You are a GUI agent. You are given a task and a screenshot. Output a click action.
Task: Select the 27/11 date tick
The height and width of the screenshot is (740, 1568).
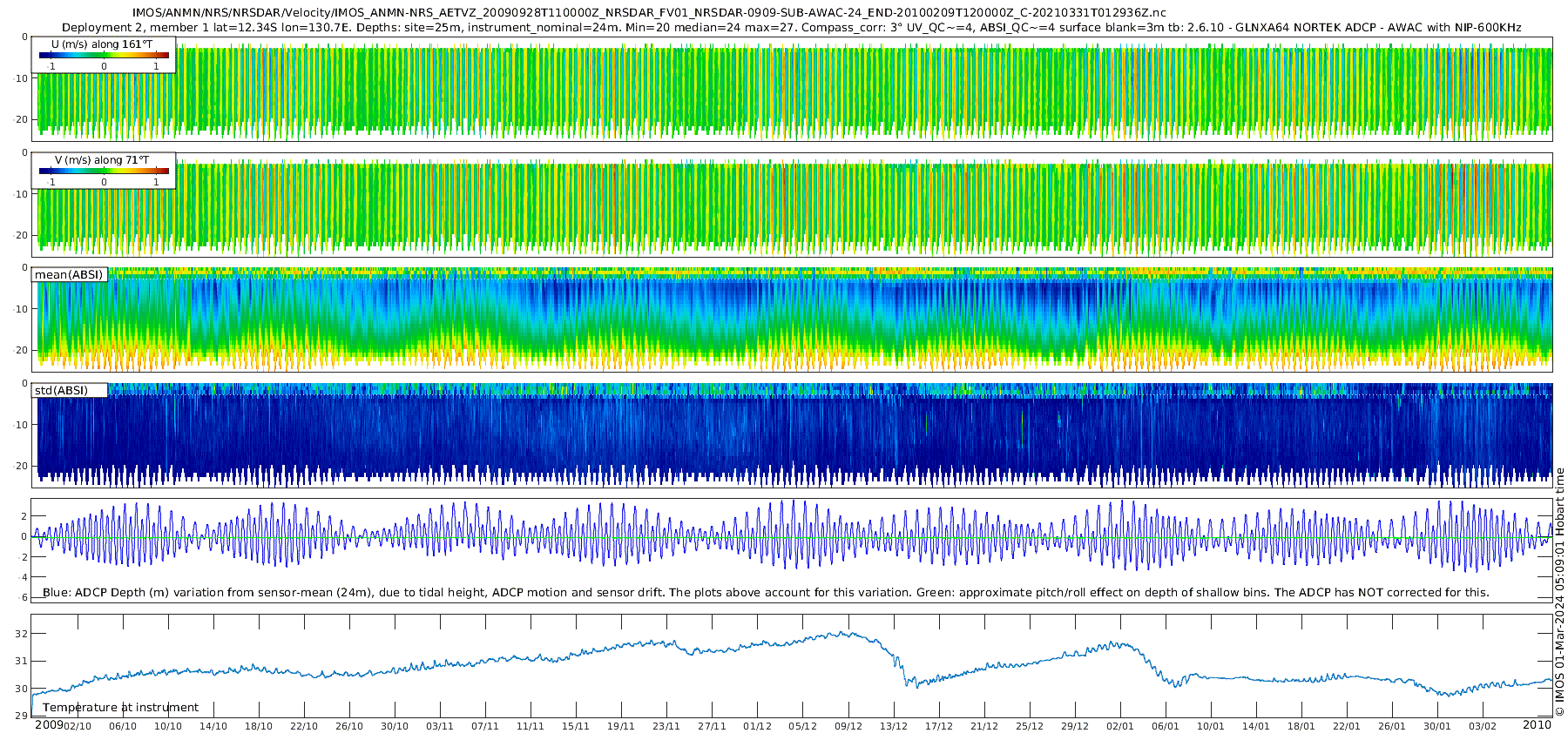(712, 726)
